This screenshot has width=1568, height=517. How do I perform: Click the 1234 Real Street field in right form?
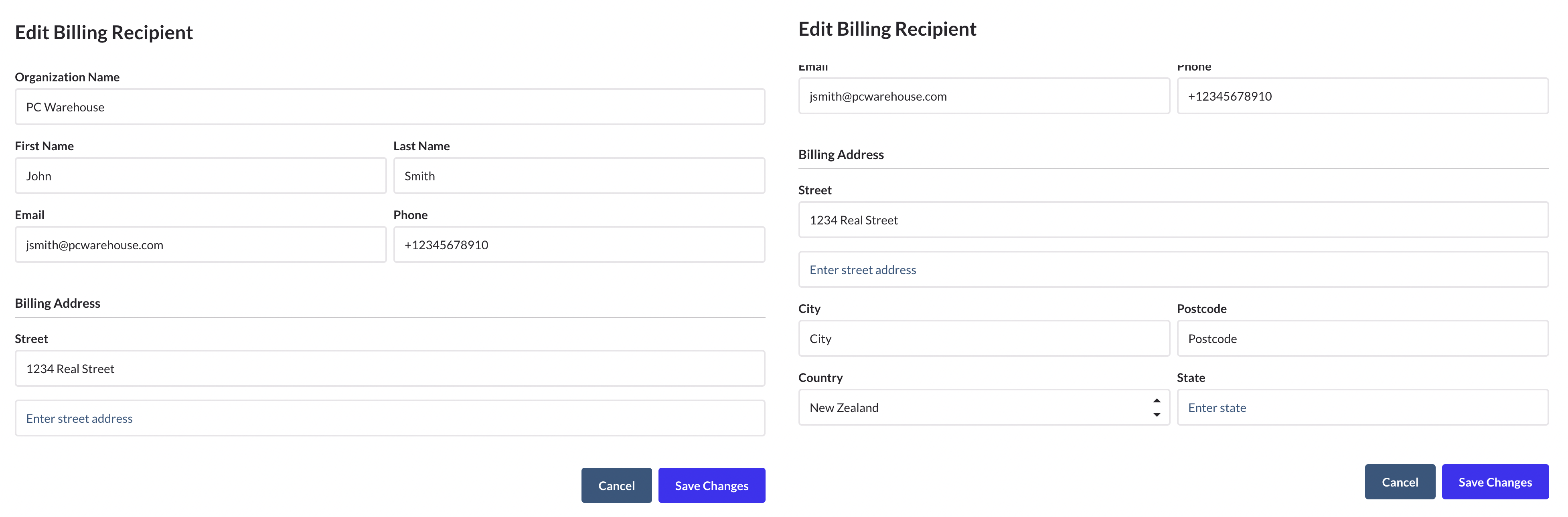coord(1173,220)
